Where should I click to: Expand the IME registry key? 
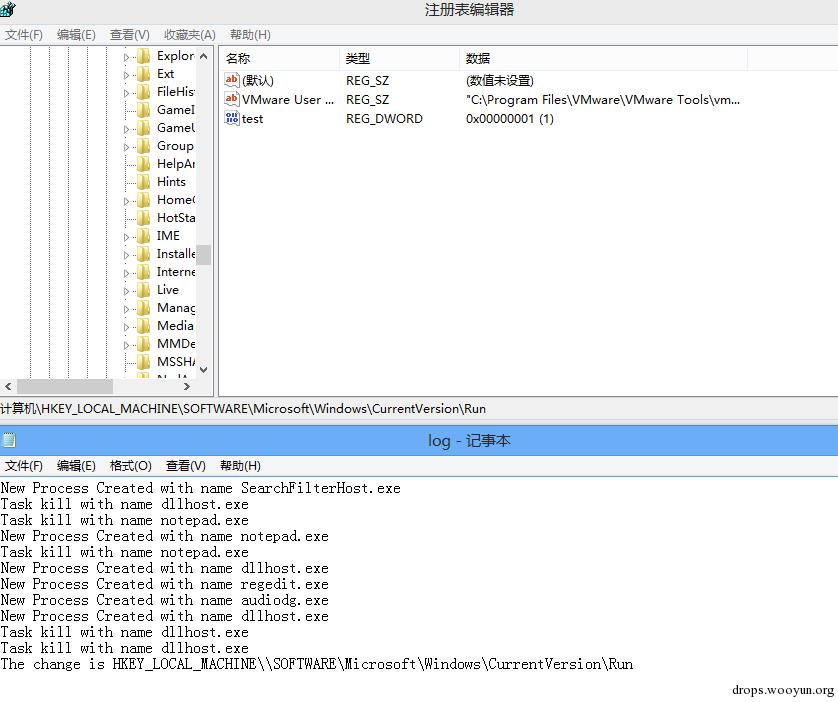(126, 237)
